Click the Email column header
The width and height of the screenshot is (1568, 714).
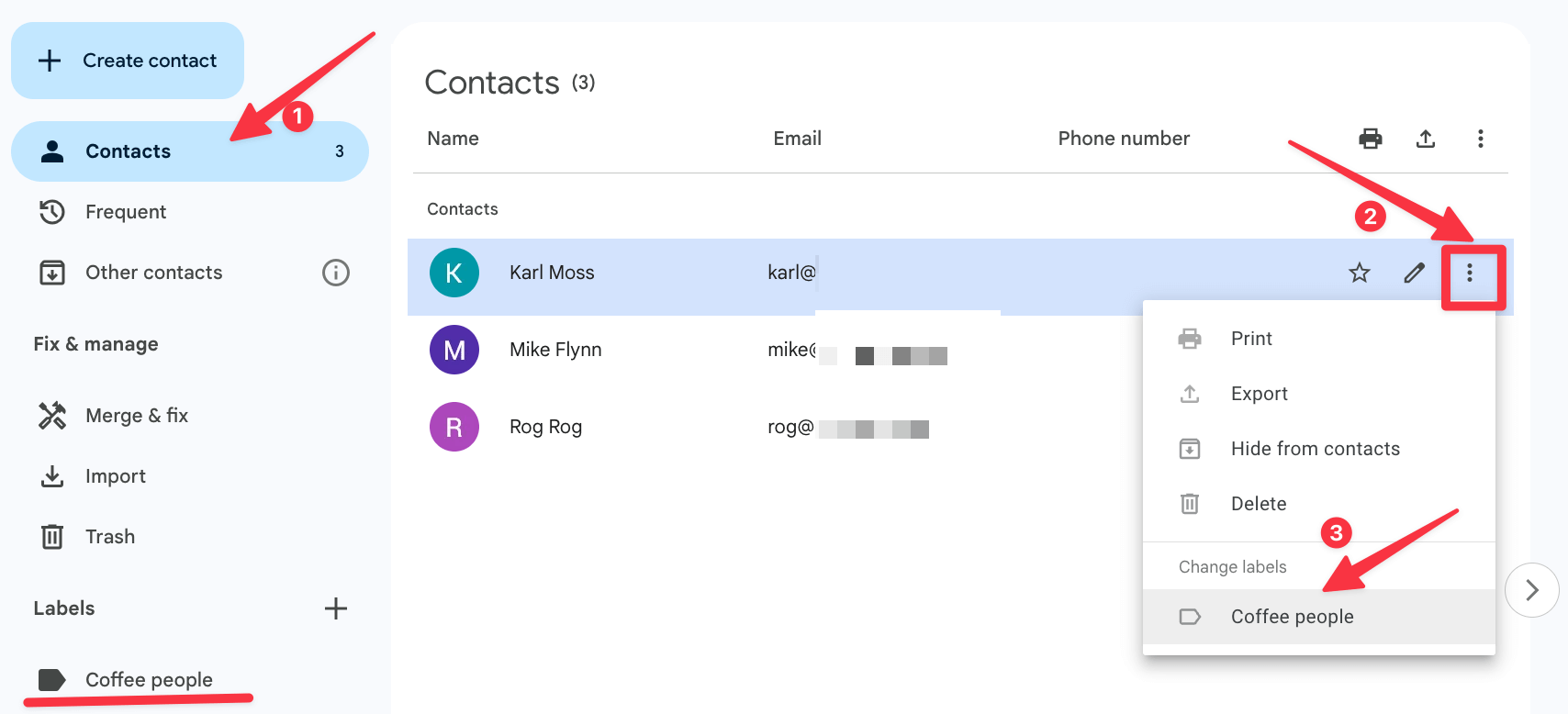point(797,139)
